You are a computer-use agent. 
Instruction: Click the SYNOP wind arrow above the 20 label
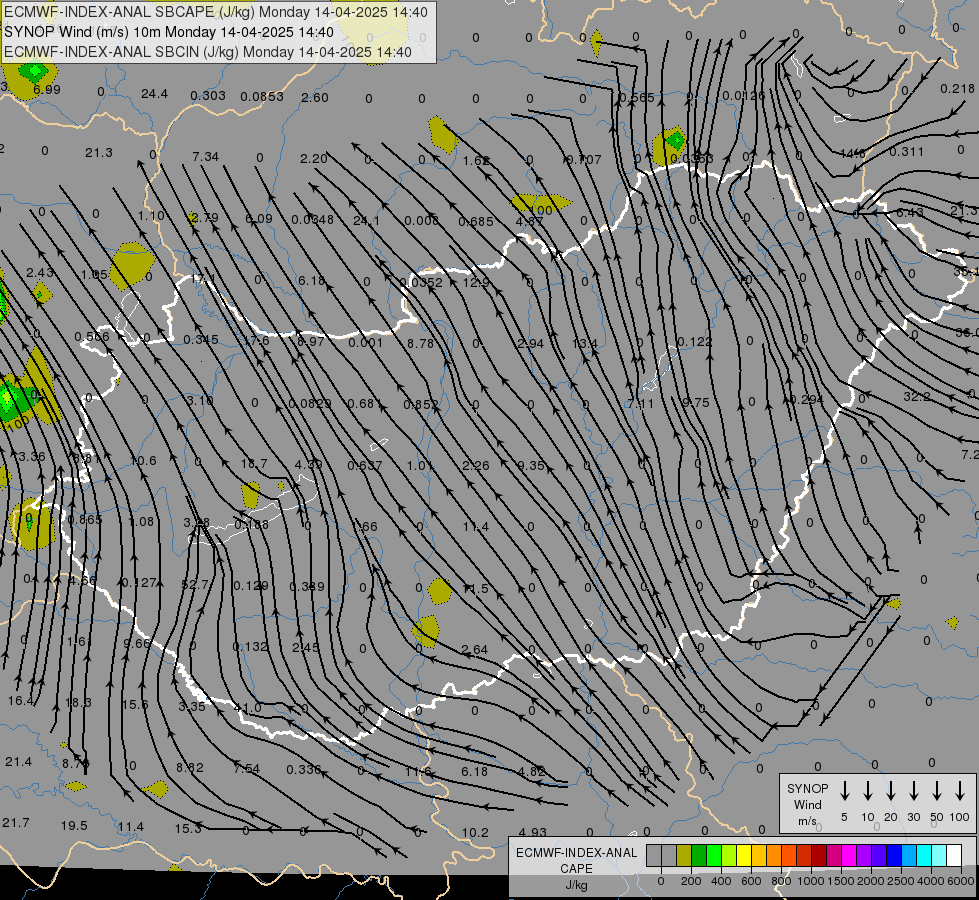890,791
